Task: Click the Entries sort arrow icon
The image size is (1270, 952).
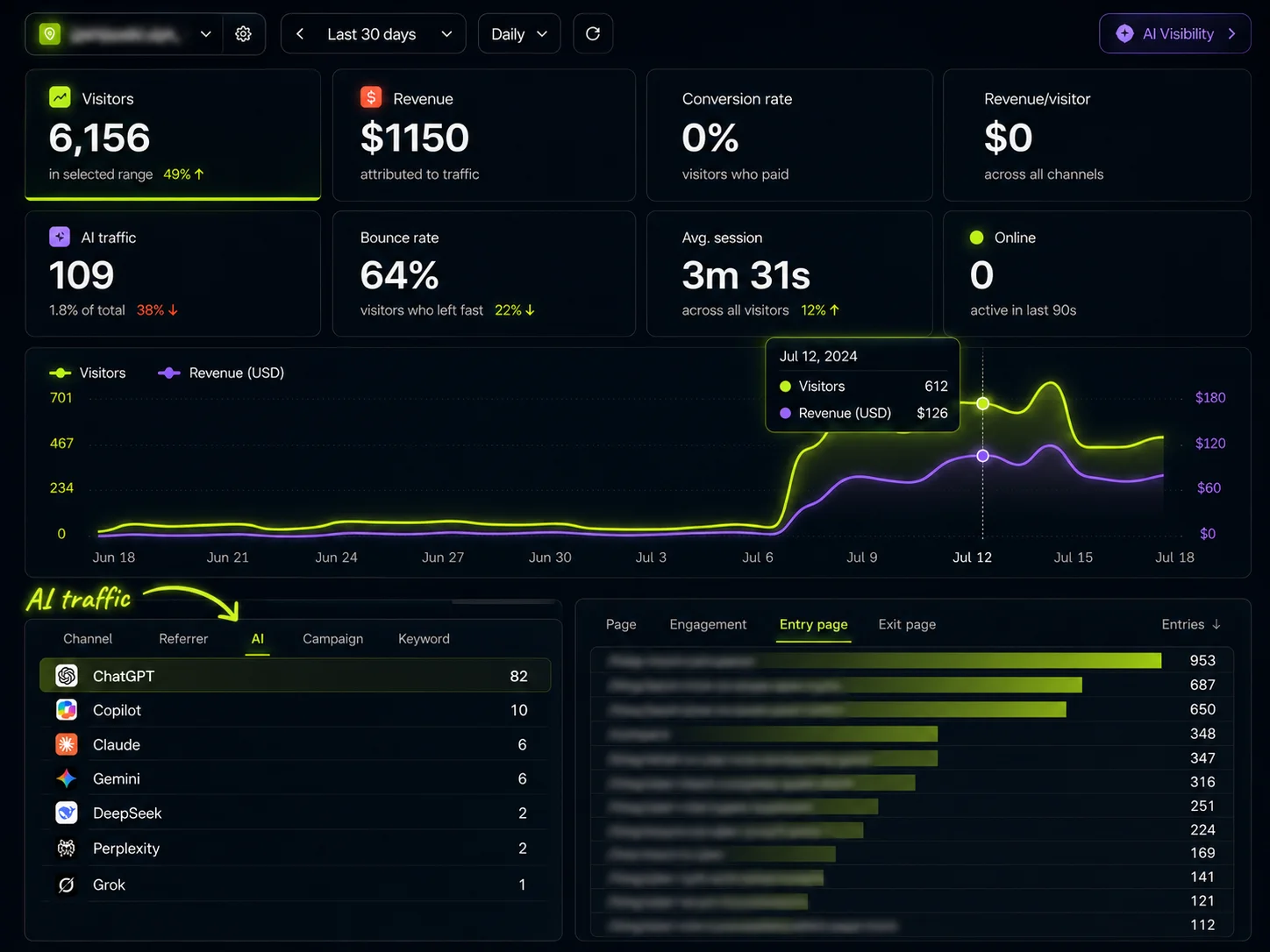Action: point(1216,624)
